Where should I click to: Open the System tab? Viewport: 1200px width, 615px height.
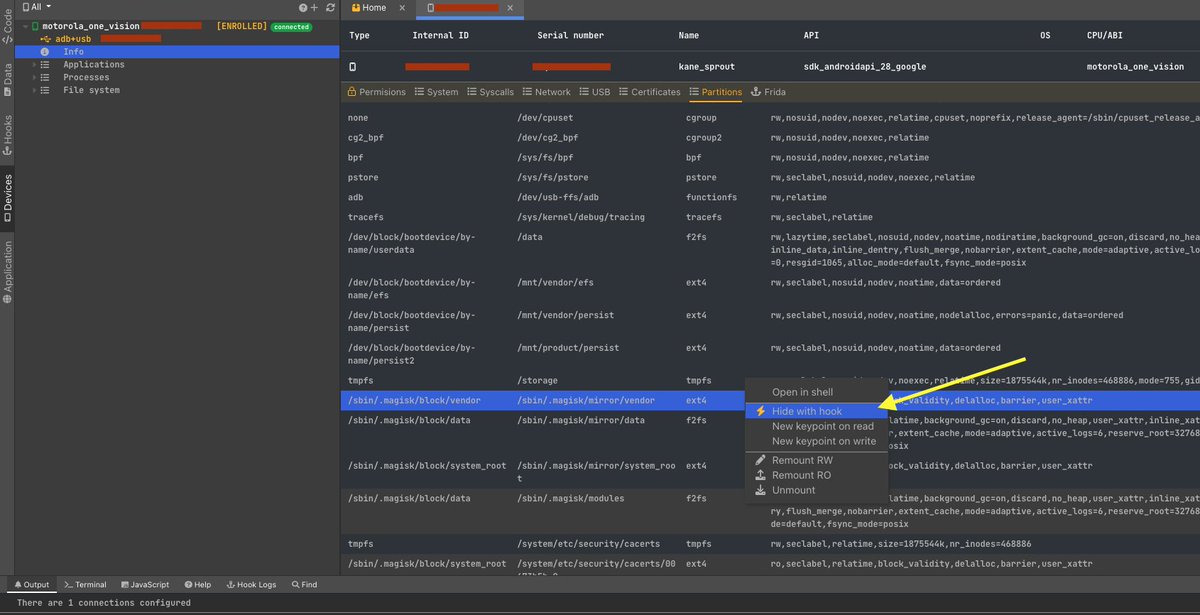436,91
